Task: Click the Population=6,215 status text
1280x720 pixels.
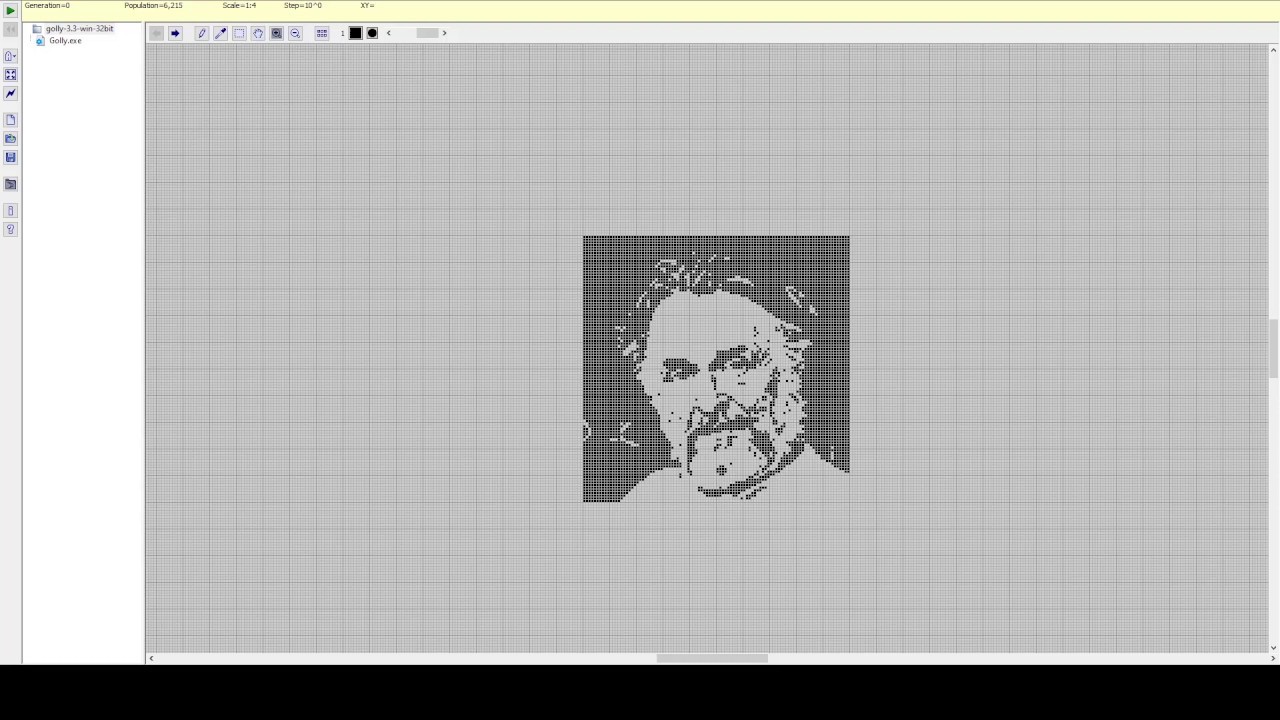Action: 153,6
